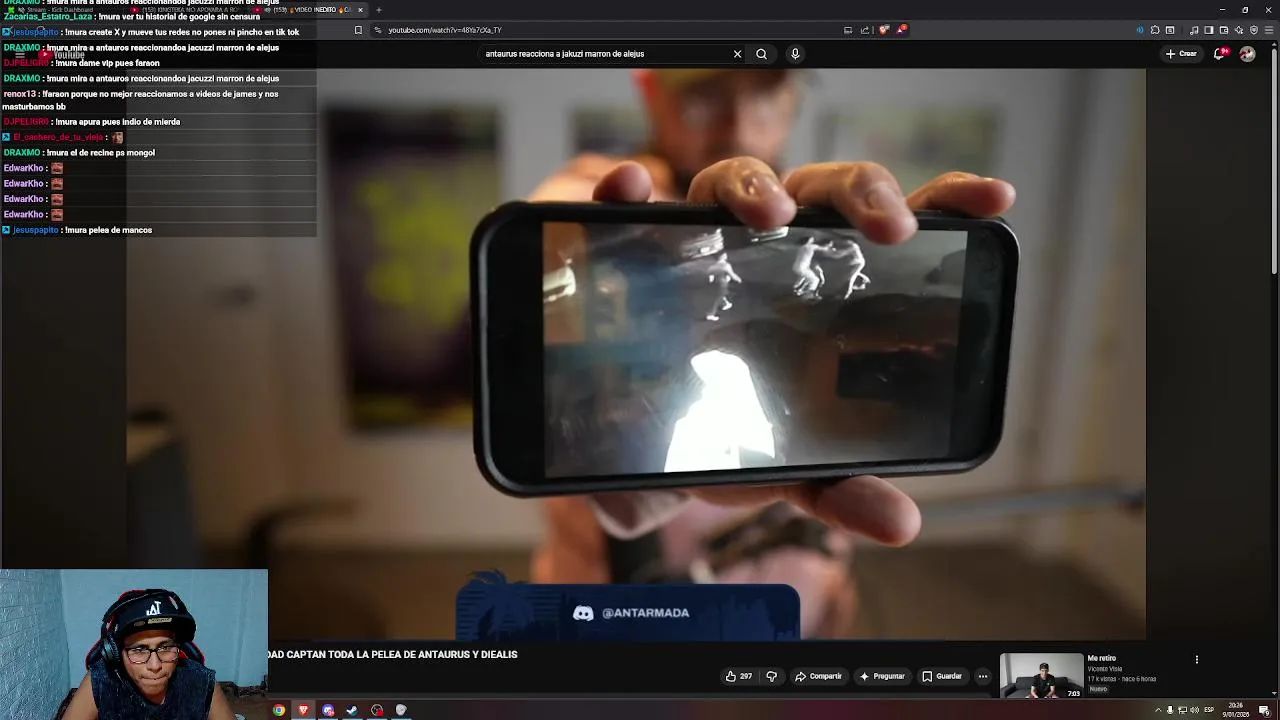
Task: Click the Compartir button
Action: click(818, 676)
